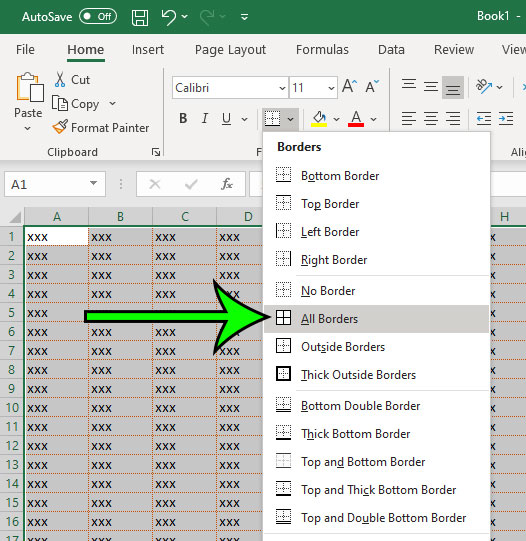Click the red Font Color button
Image resolution: width=526 pixels, height=541 pixels.
356,119
